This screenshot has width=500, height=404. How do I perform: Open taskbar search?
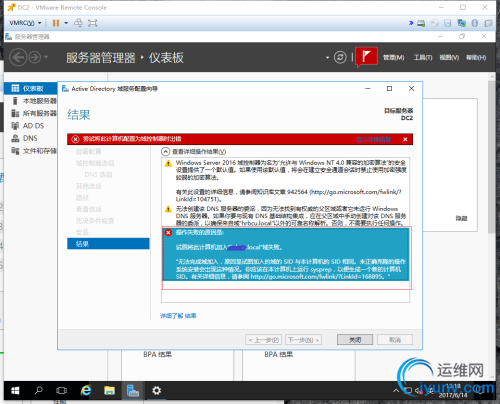[39, 390]
